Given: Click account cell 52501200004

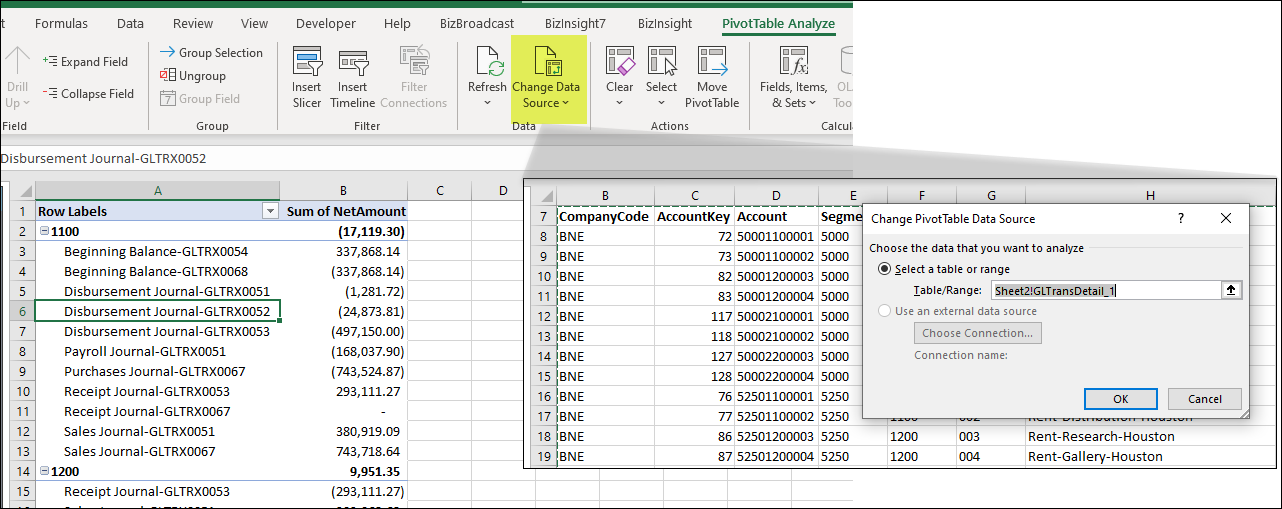Looking at the screenshot, I should click(776, 456).
